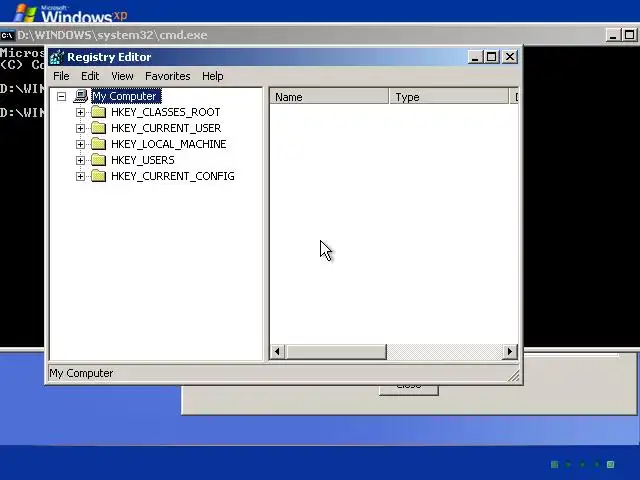Close the Registry Editor window
The image size is (640, 480).
click(x=510, y=57)
